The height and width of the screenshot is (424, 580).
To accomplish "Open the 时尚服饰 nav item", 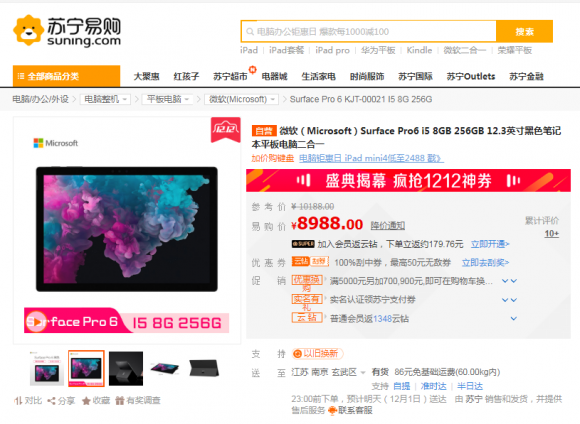I will coord(367,77).
